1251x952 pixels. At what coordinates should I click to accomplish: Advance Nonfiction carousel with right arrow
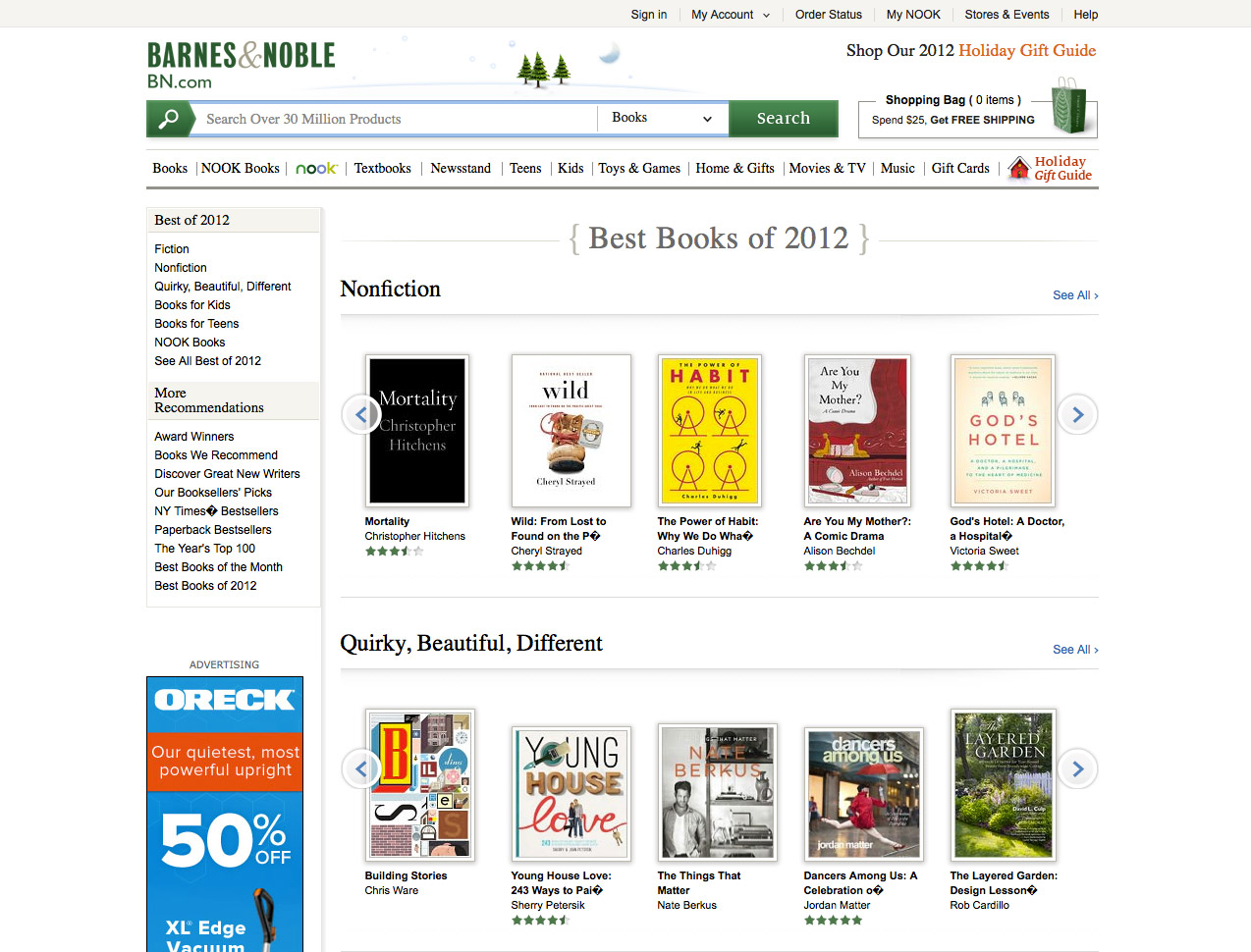click(x=1077, y=414)
